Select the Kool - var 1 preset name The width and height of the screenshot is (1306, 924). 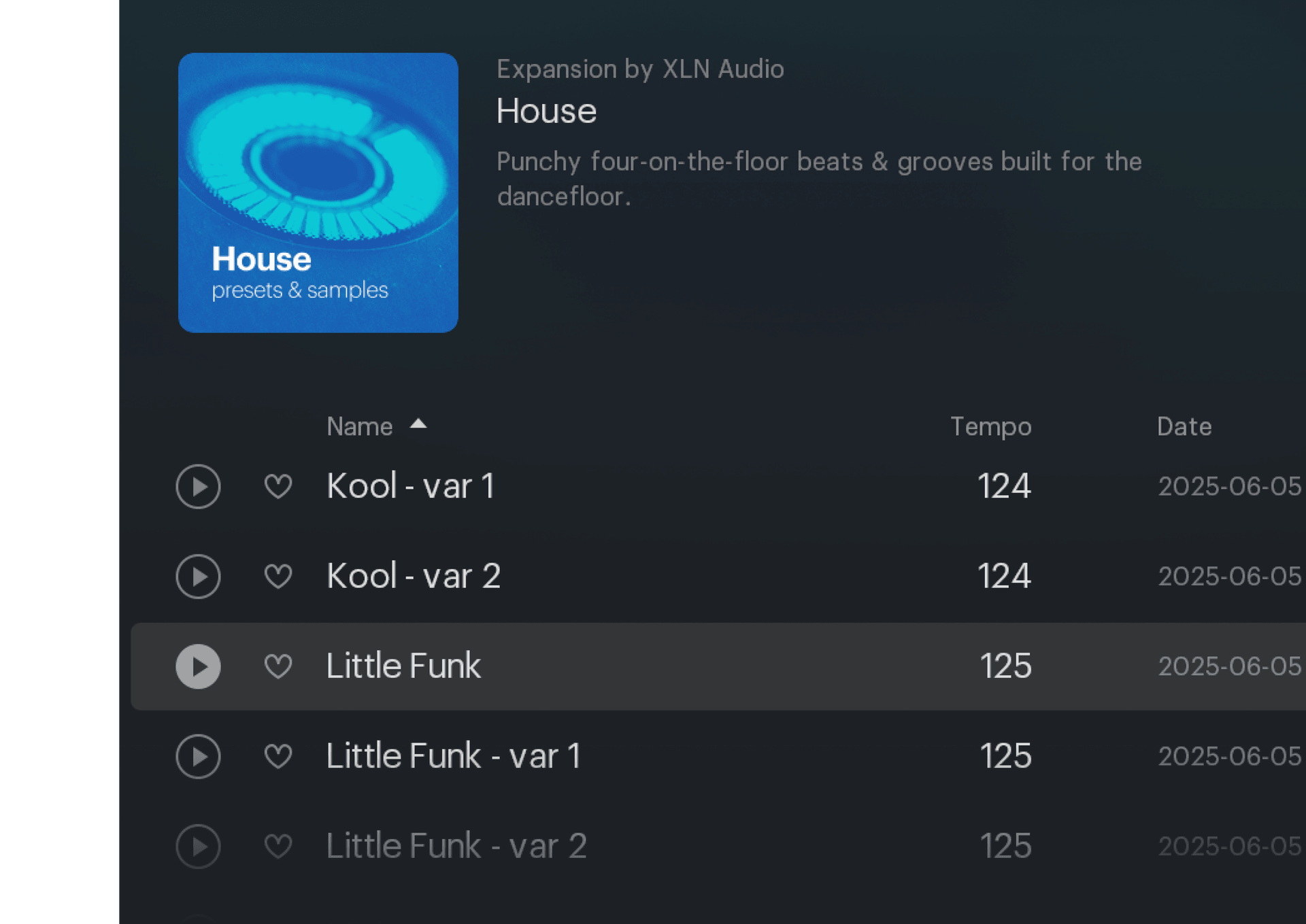point(410,487)
